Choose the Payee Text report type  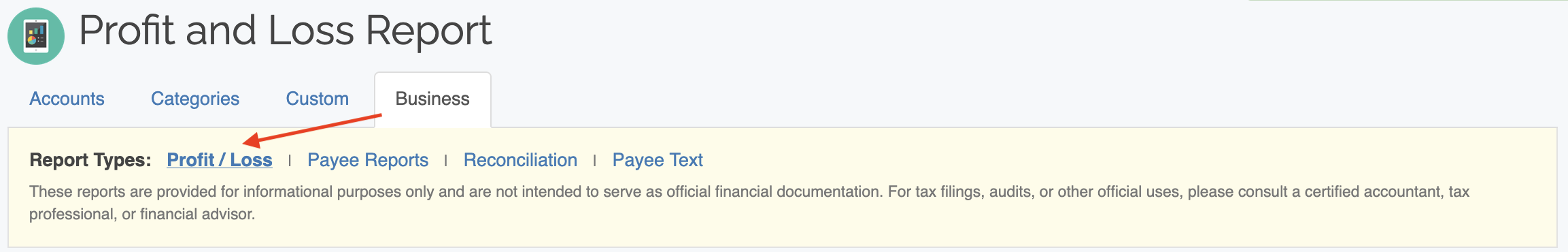[658, 160]
